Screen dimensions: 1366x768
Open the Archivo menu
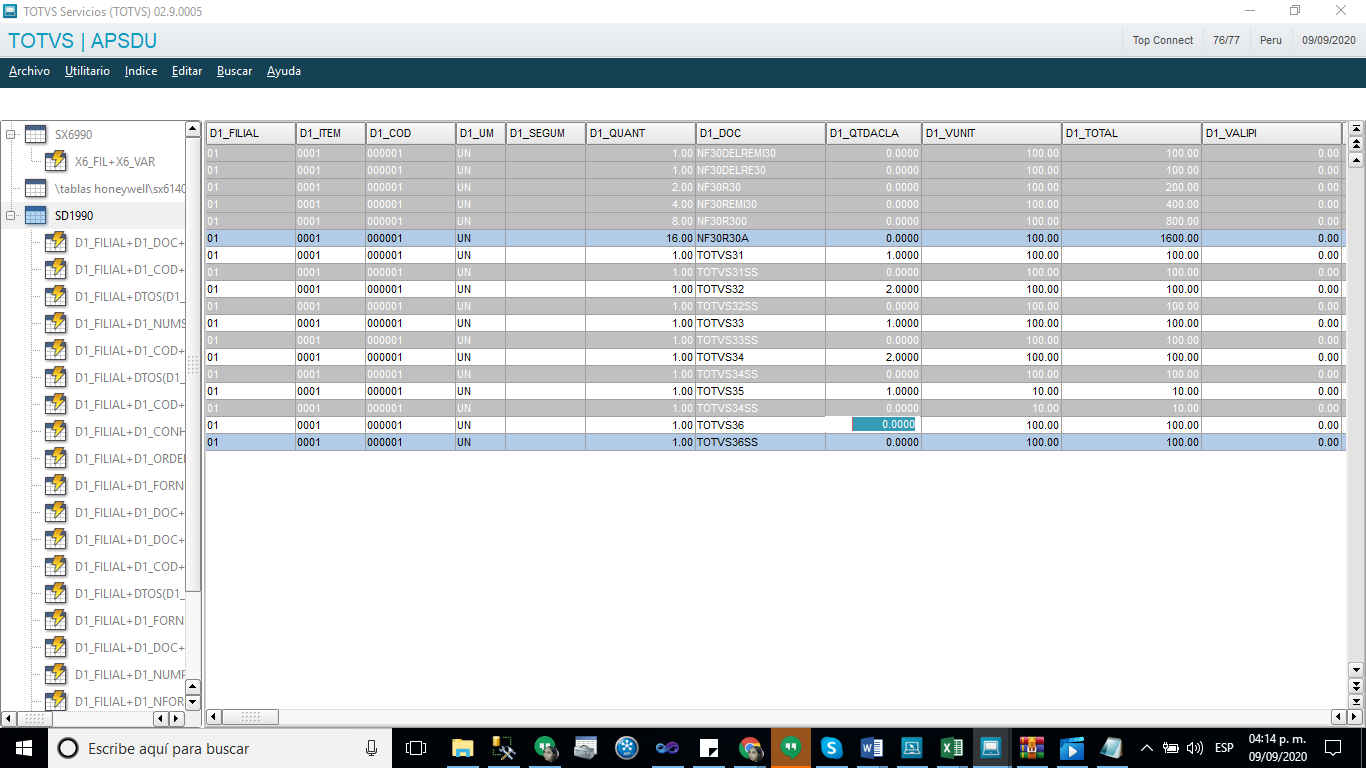[29, 71]
